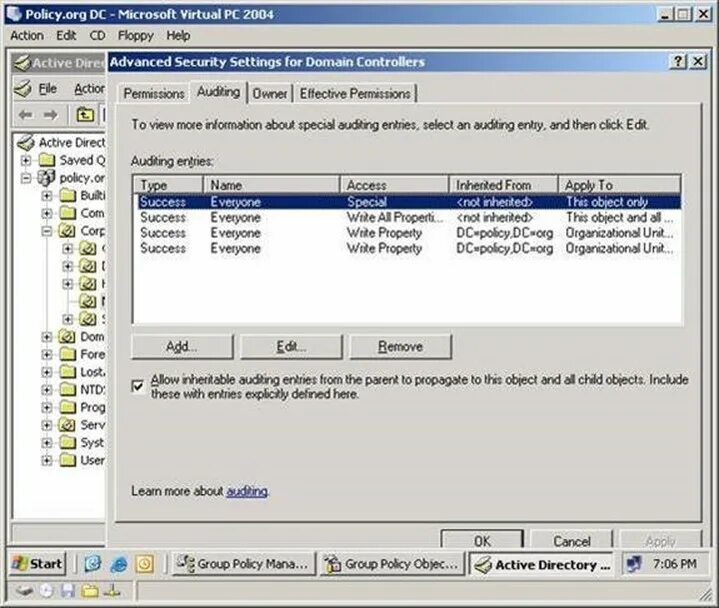Open the Virtual PC Help menu
719x608 pixels.
click(178, 36)
